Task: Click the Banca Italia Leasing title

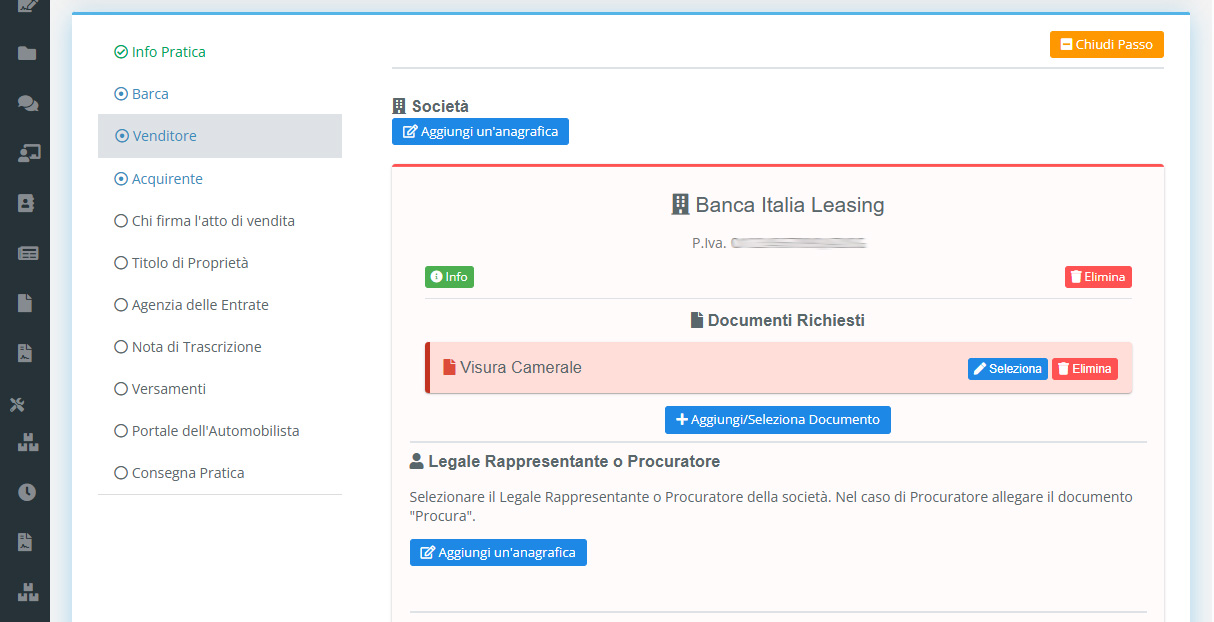Action: click(790, 205)
